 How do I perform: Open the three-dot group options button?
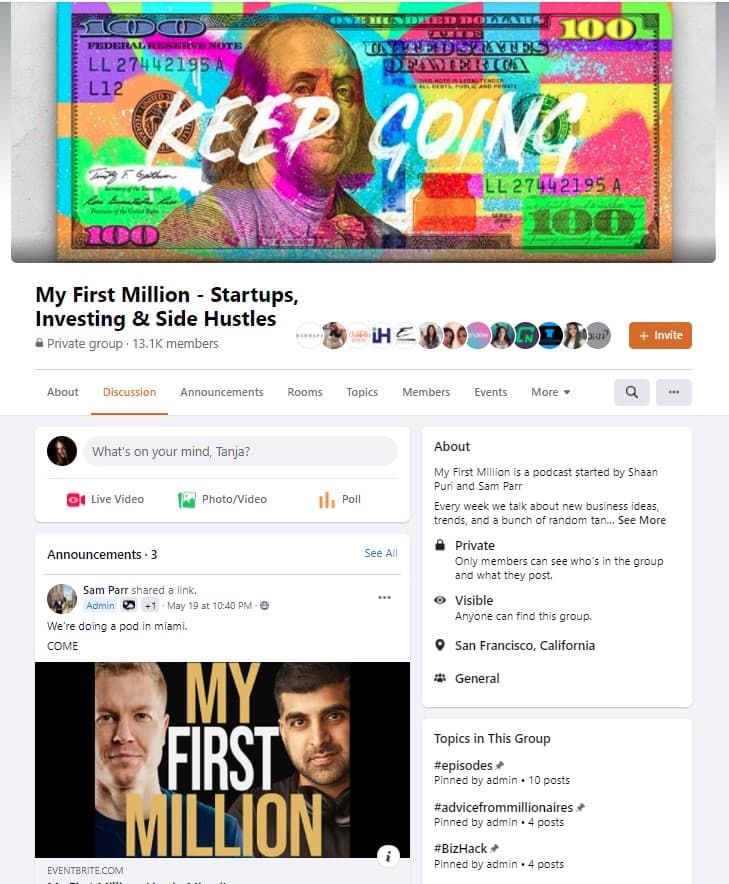[674, 392]
